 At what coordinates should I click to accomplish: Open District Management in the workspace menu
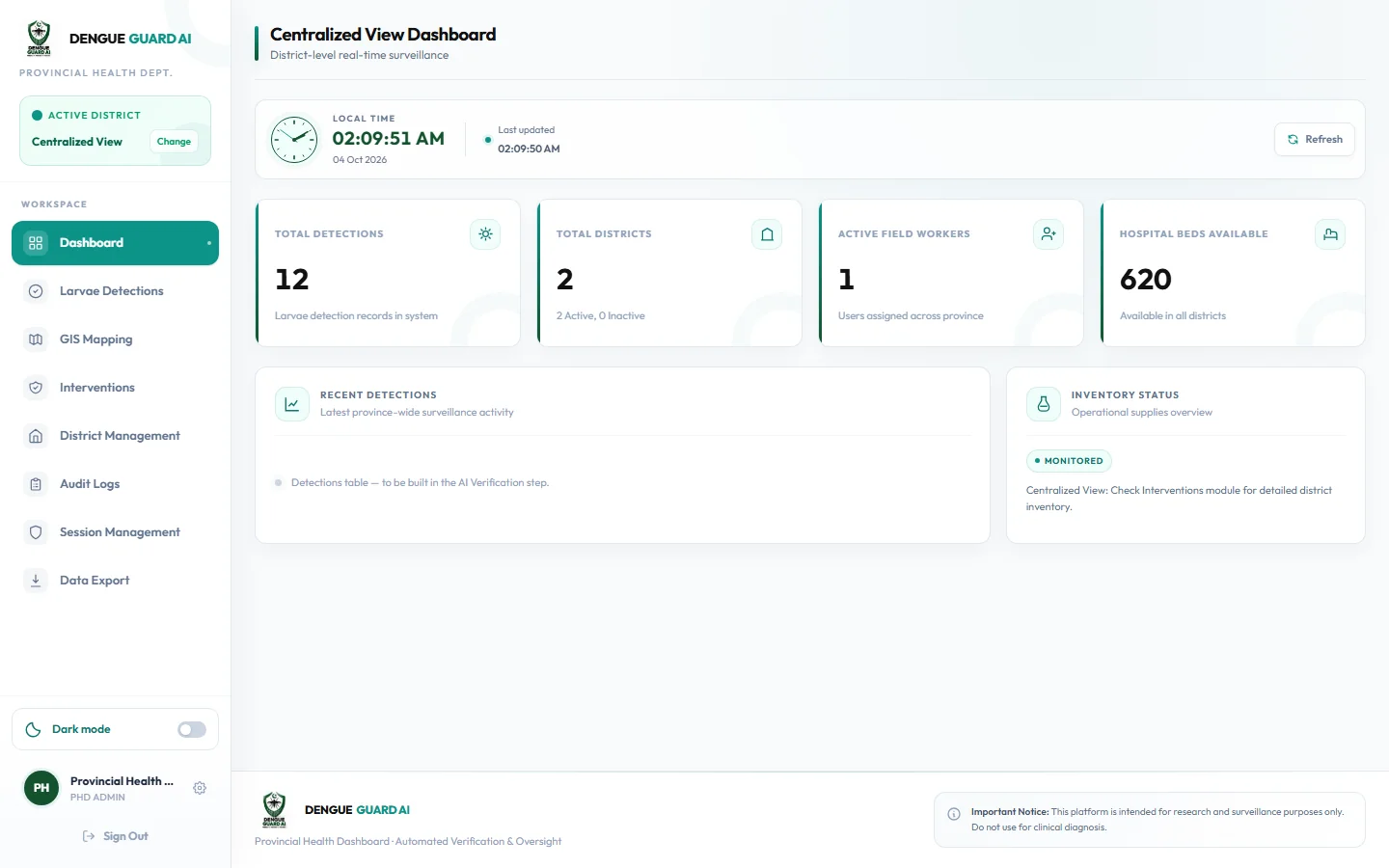click(115, 436)
